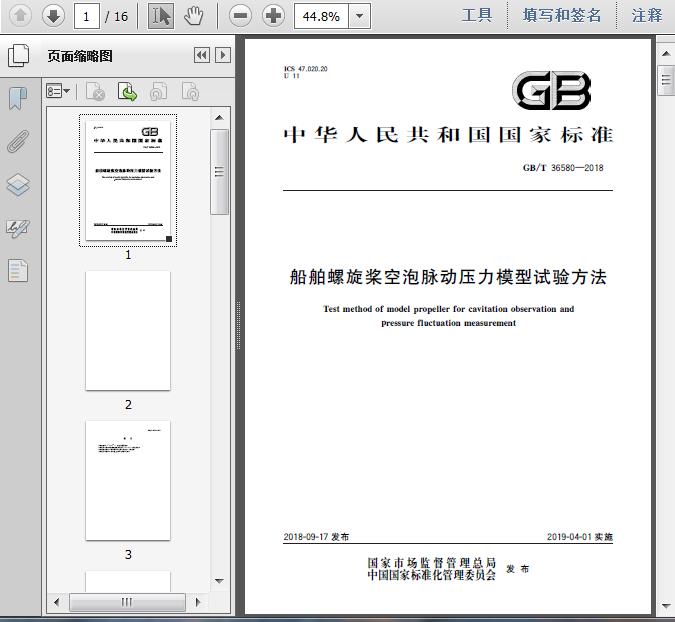Activate the text Select tool
The height and width of the screenshot is (622, 675).
point(161,15)
